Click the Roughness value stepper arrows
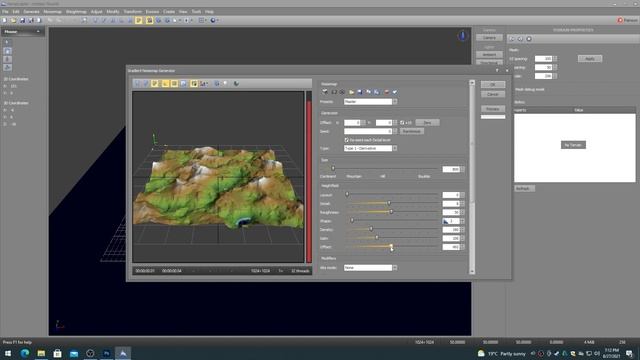Screen dimensions: 640x360 (x=462, y=212)
